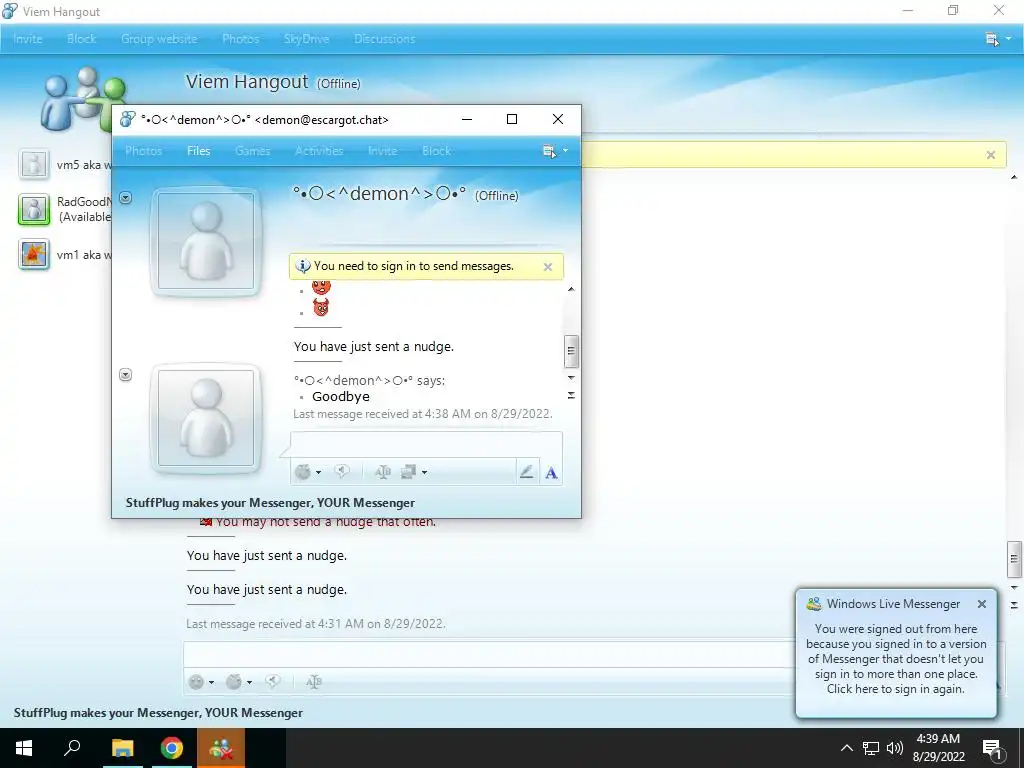Click the Windows Live Messenger taskbar icon

point(220,748)
